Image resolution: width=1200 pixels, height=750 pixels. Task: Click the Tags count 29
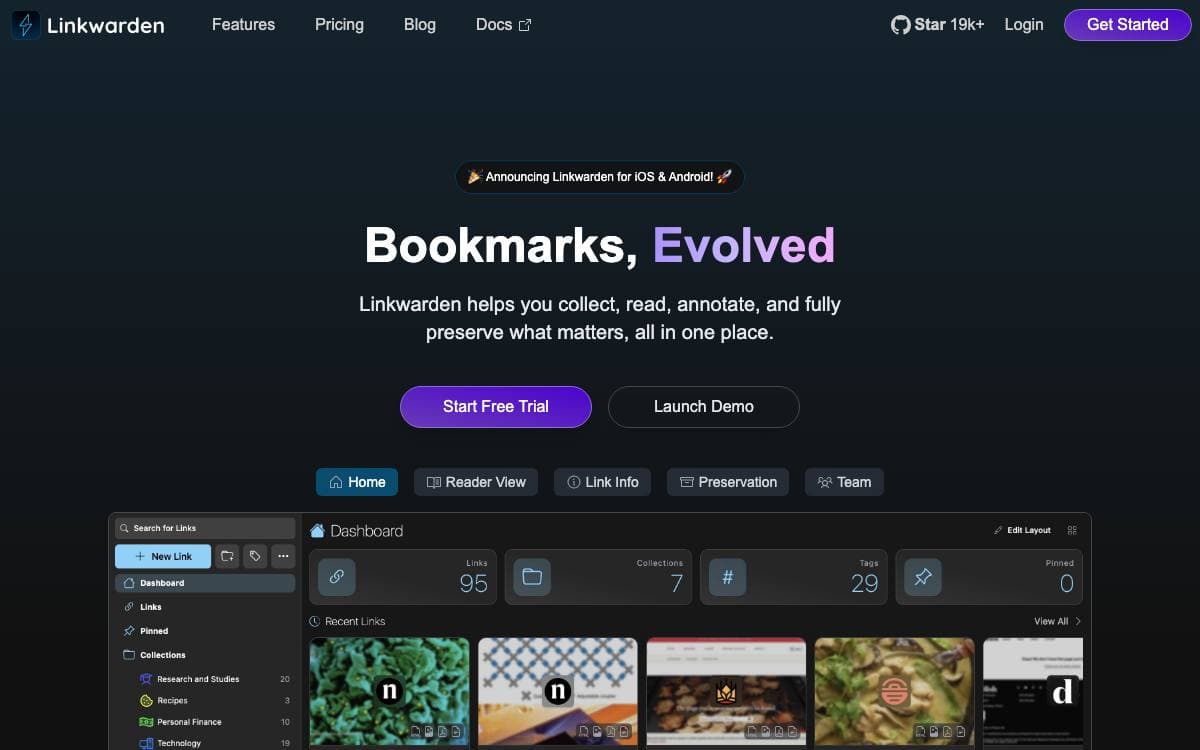click(865, 583)
